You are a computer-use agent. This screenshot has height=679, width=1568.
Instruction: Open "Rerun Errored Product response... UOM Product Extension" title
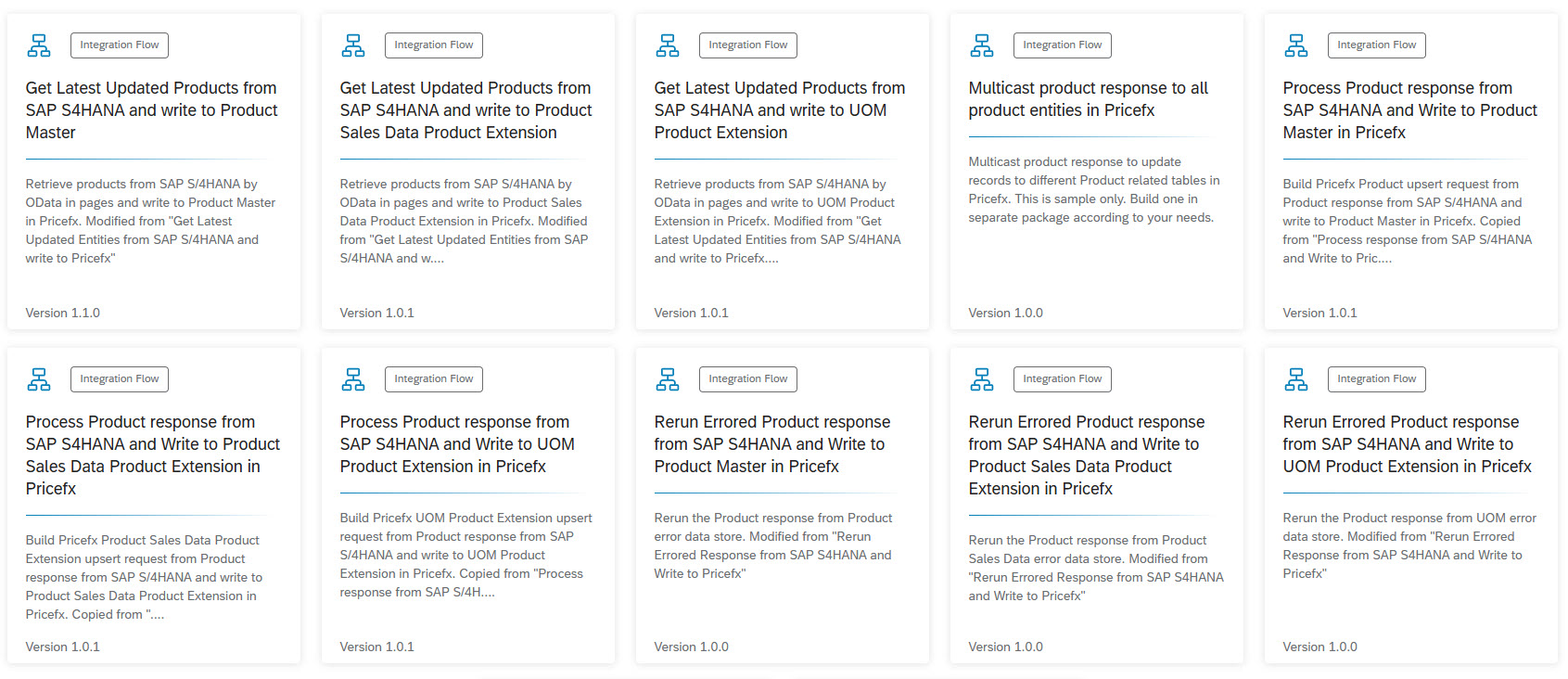point(1407,444)
